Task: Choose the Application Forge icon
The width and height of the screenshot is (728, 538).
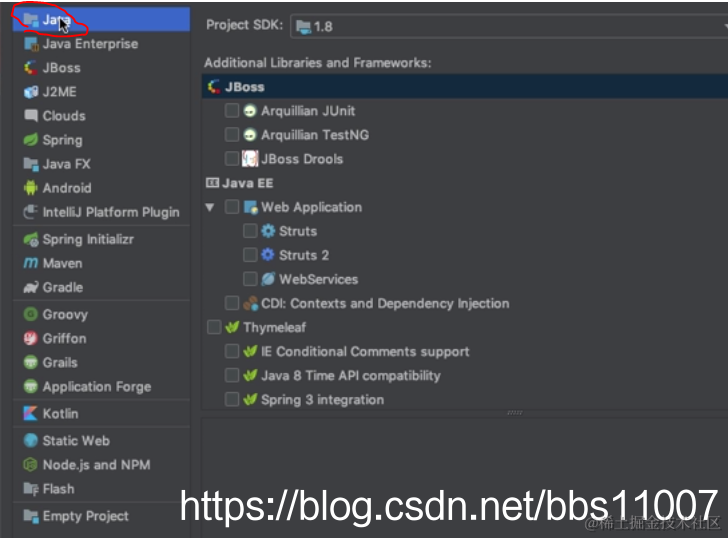Action: (31, 387)
